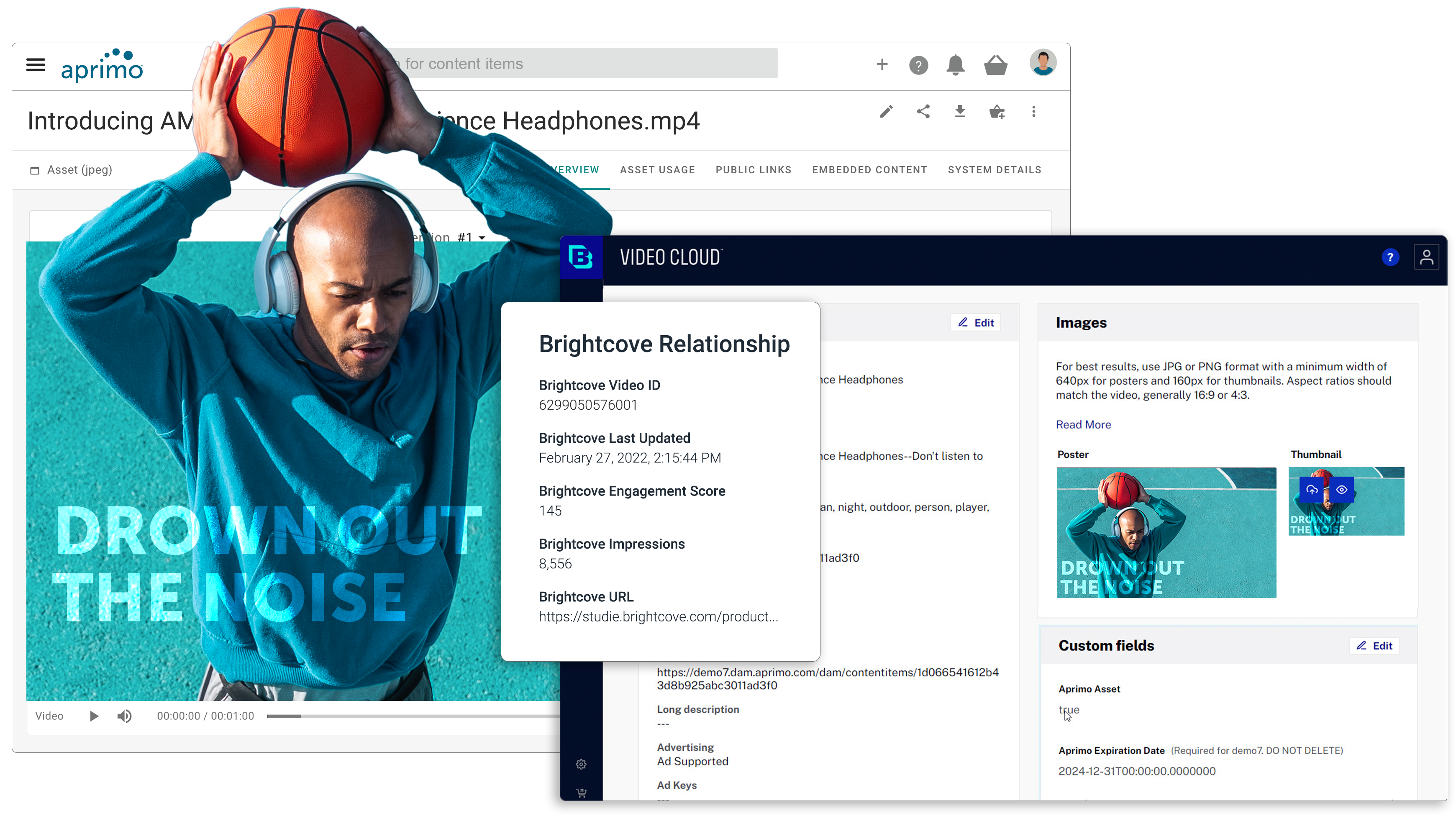The image size is (1456, 824).
Task: Click the Brightcove Video ID value 6299050576001
Action: click(x=588, y=405)
